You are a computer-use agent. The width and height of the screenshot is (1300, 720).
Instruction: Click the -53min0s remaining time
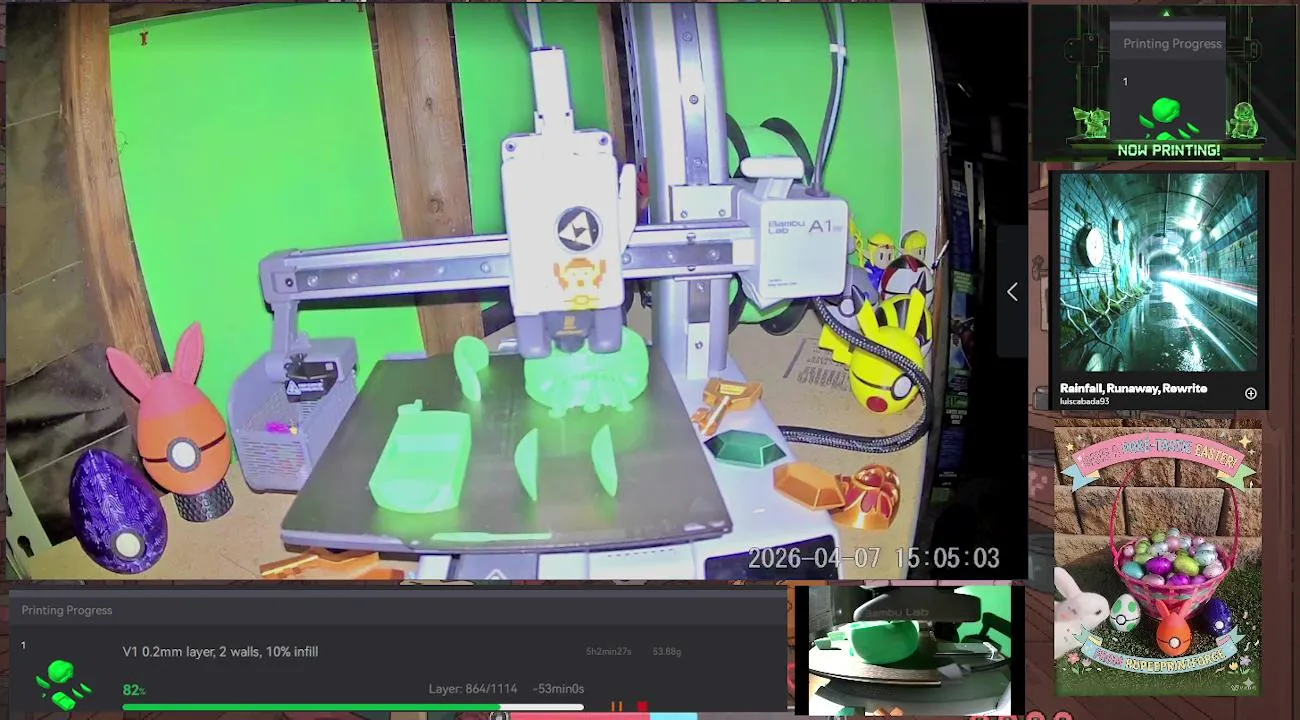(558, 689)
